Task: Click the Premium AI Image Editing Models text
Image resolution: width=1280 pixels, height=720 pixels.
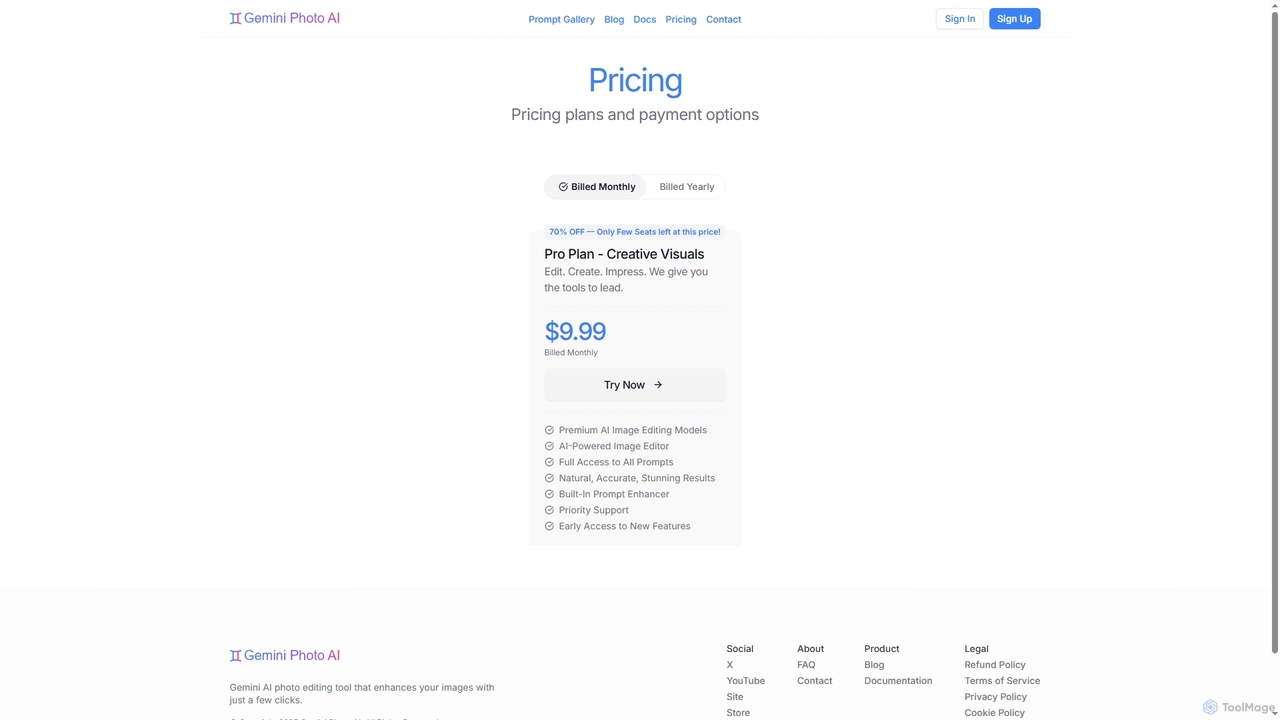Action: click(633, 430)
